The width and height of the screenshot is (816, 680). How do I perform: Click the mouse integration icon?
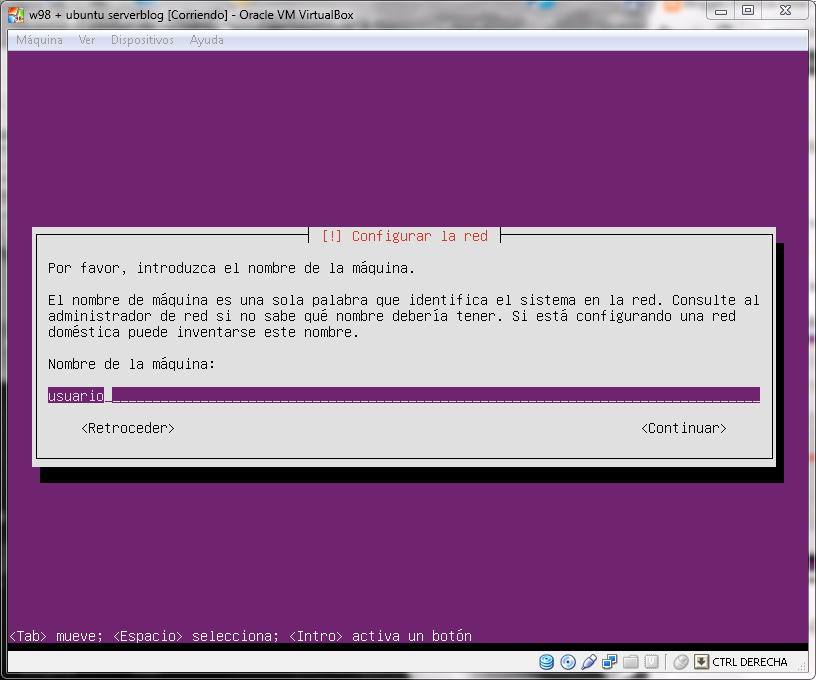[681, 662]
